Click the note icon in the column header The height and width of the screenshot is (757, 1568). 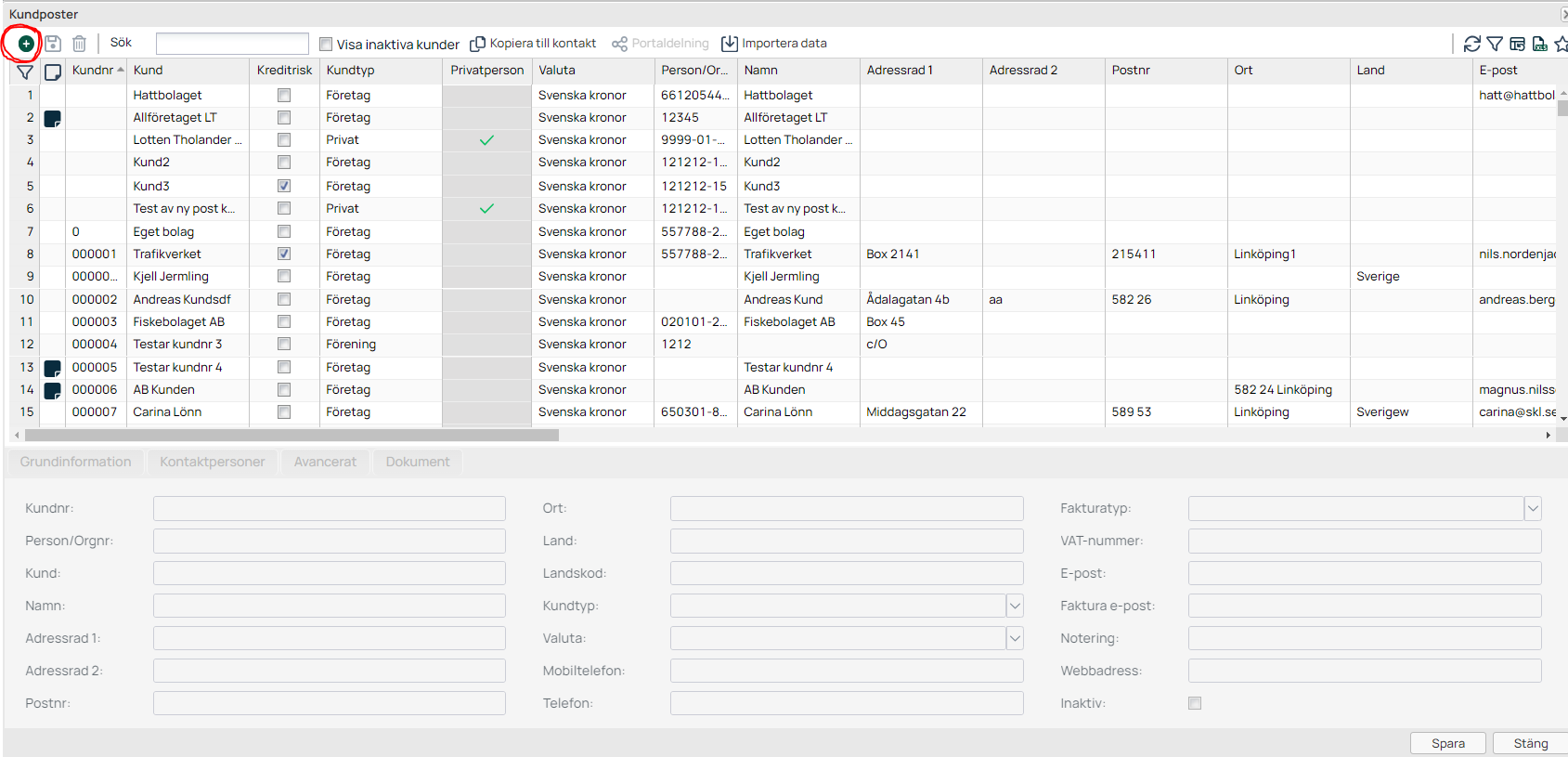tap(54, 72)
